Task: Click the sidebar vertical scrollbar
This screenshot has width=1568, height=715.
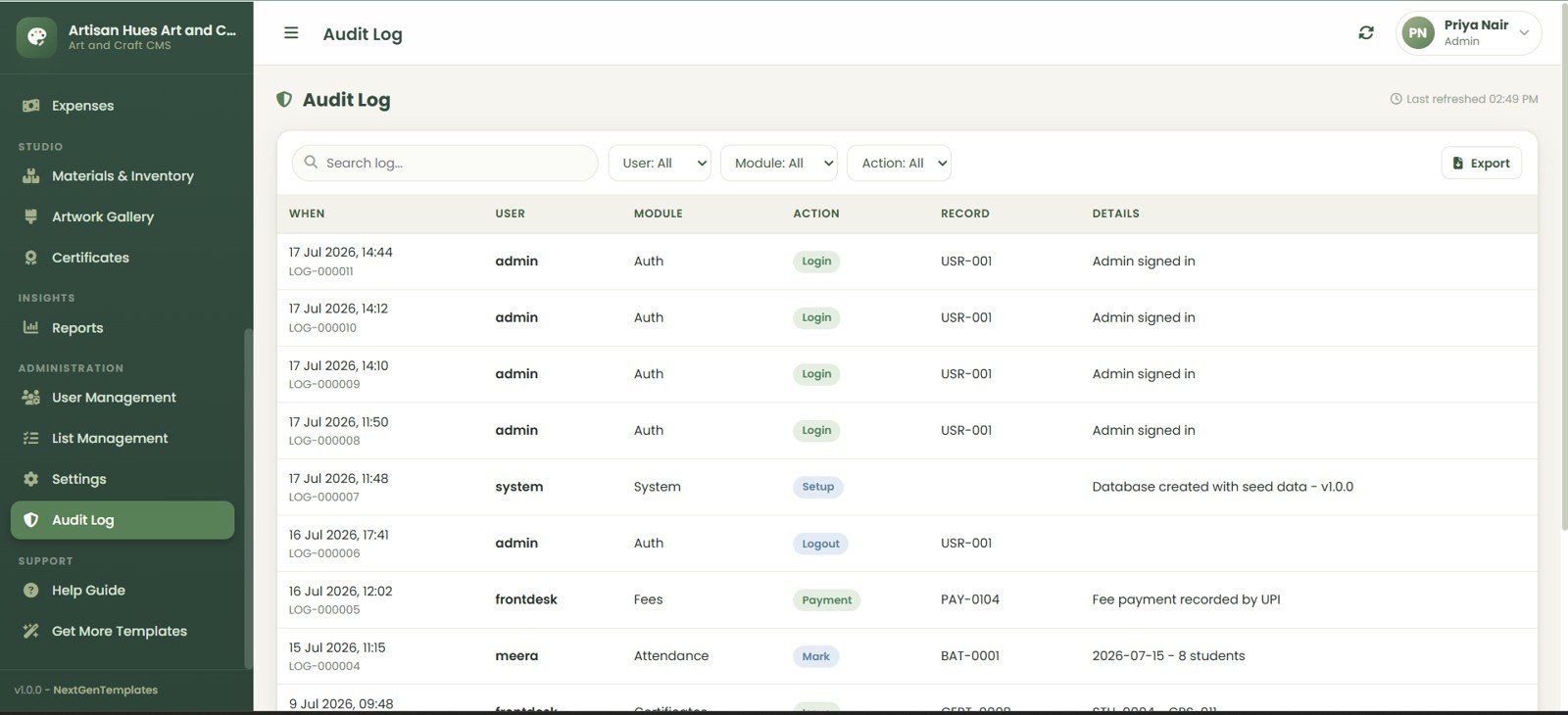Action: [248, 498]
